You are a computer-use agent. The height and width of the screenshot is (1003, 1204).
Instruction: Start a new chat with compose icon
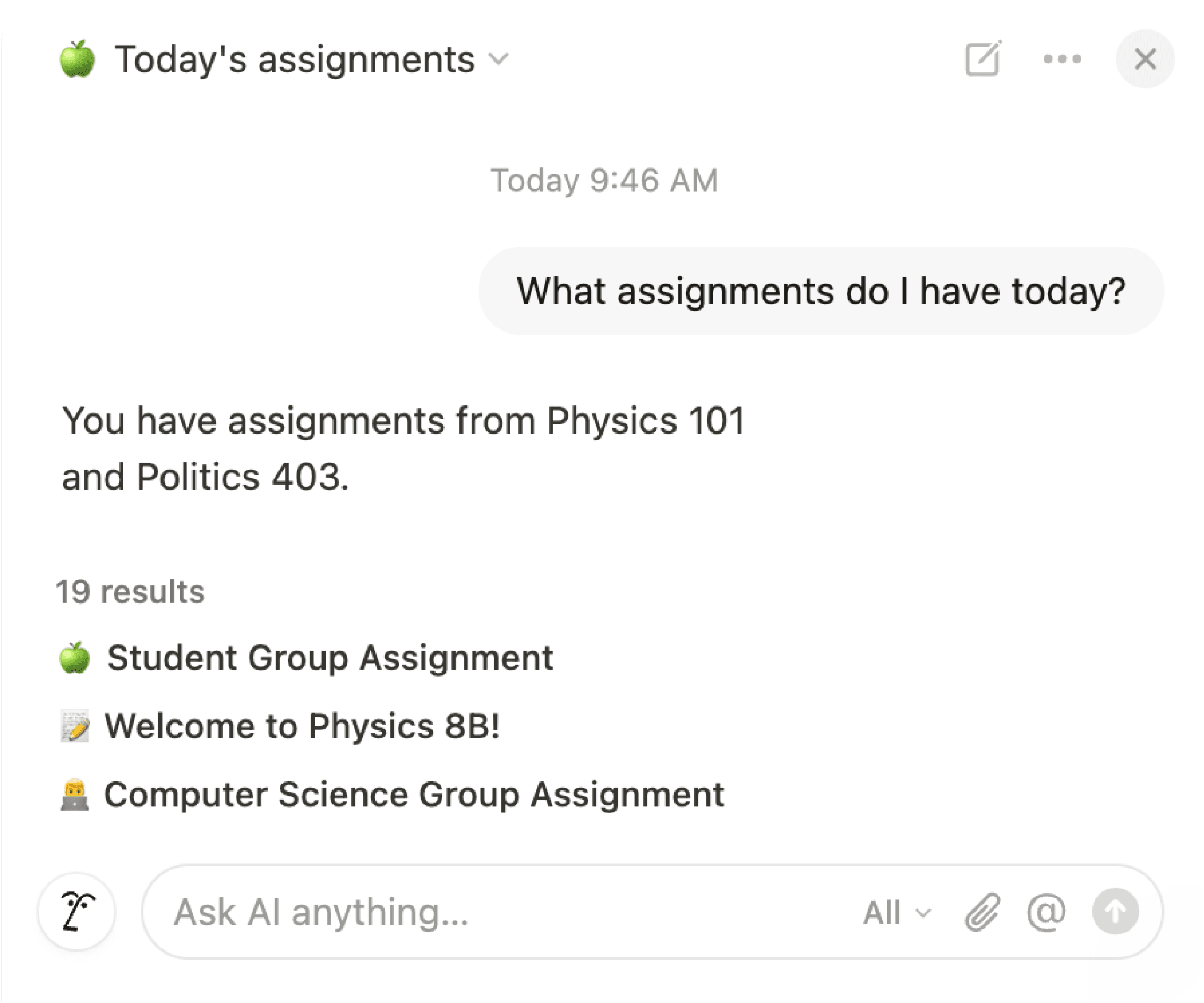click(983, 58)
